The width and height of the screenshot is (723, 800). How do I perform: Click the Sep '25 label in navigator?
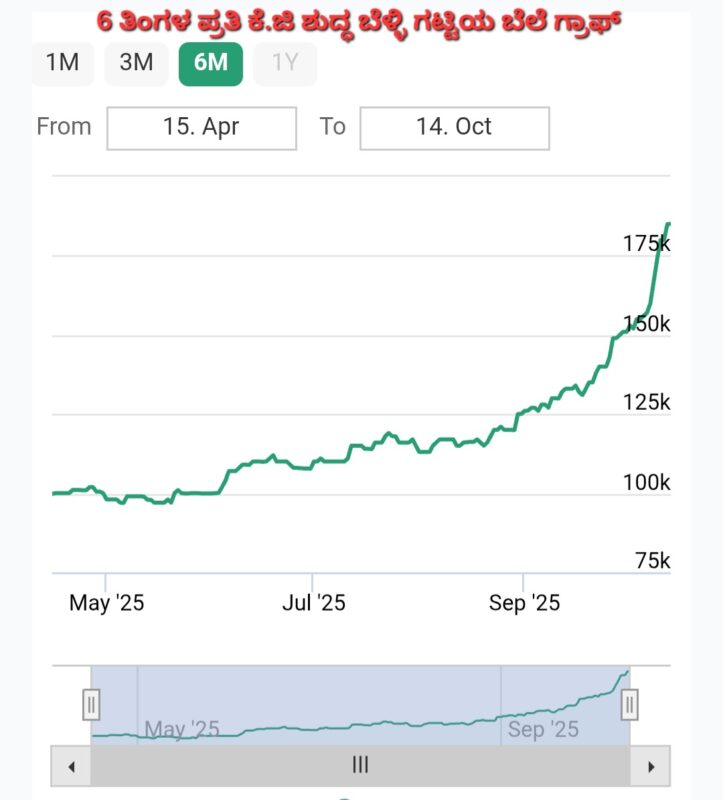point(543,729)
